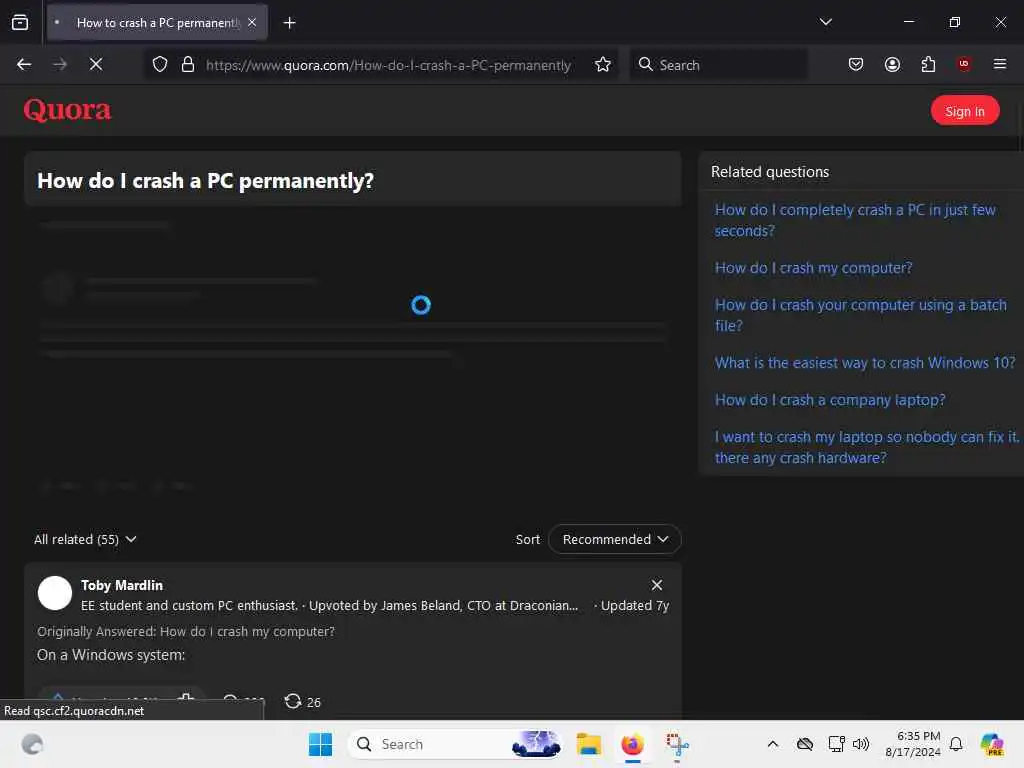
Task: Open uBlock Origin extension icon
Action: click(964, 64)
